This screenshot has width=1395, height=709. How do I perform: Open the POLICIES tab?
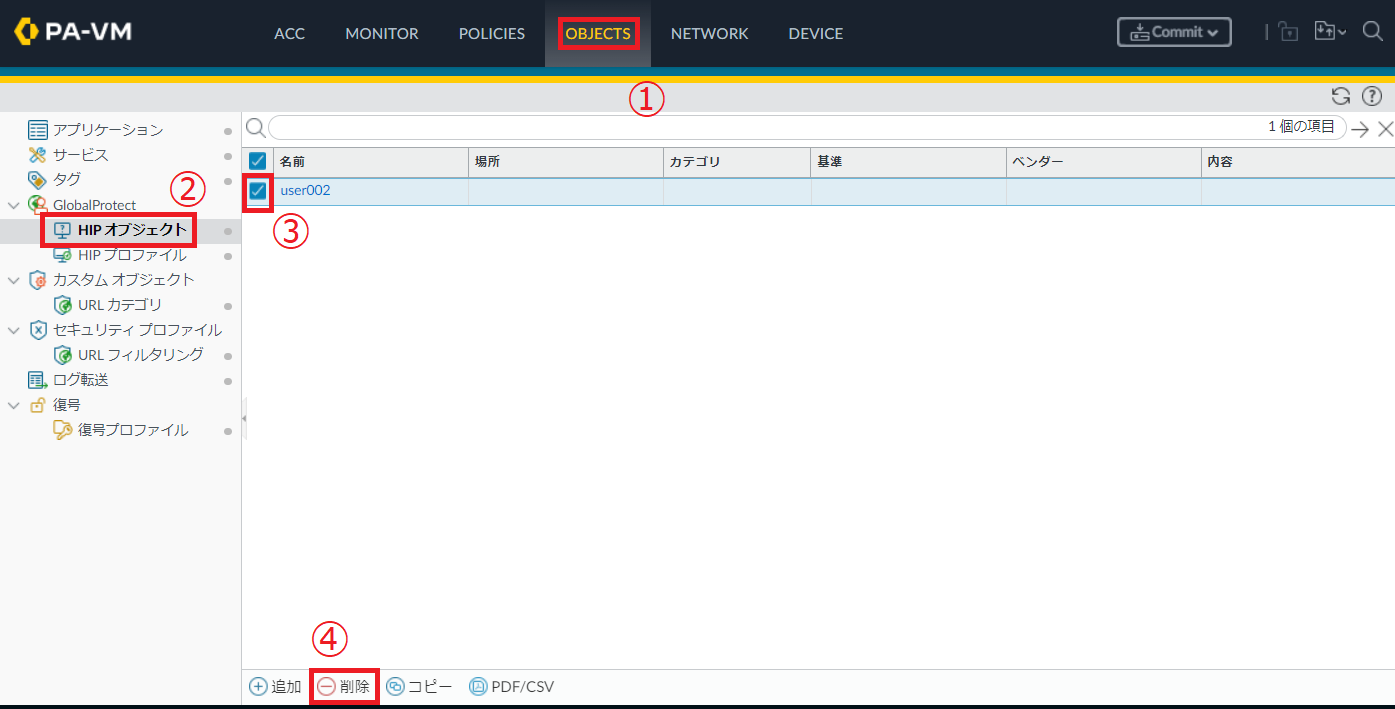492,34
